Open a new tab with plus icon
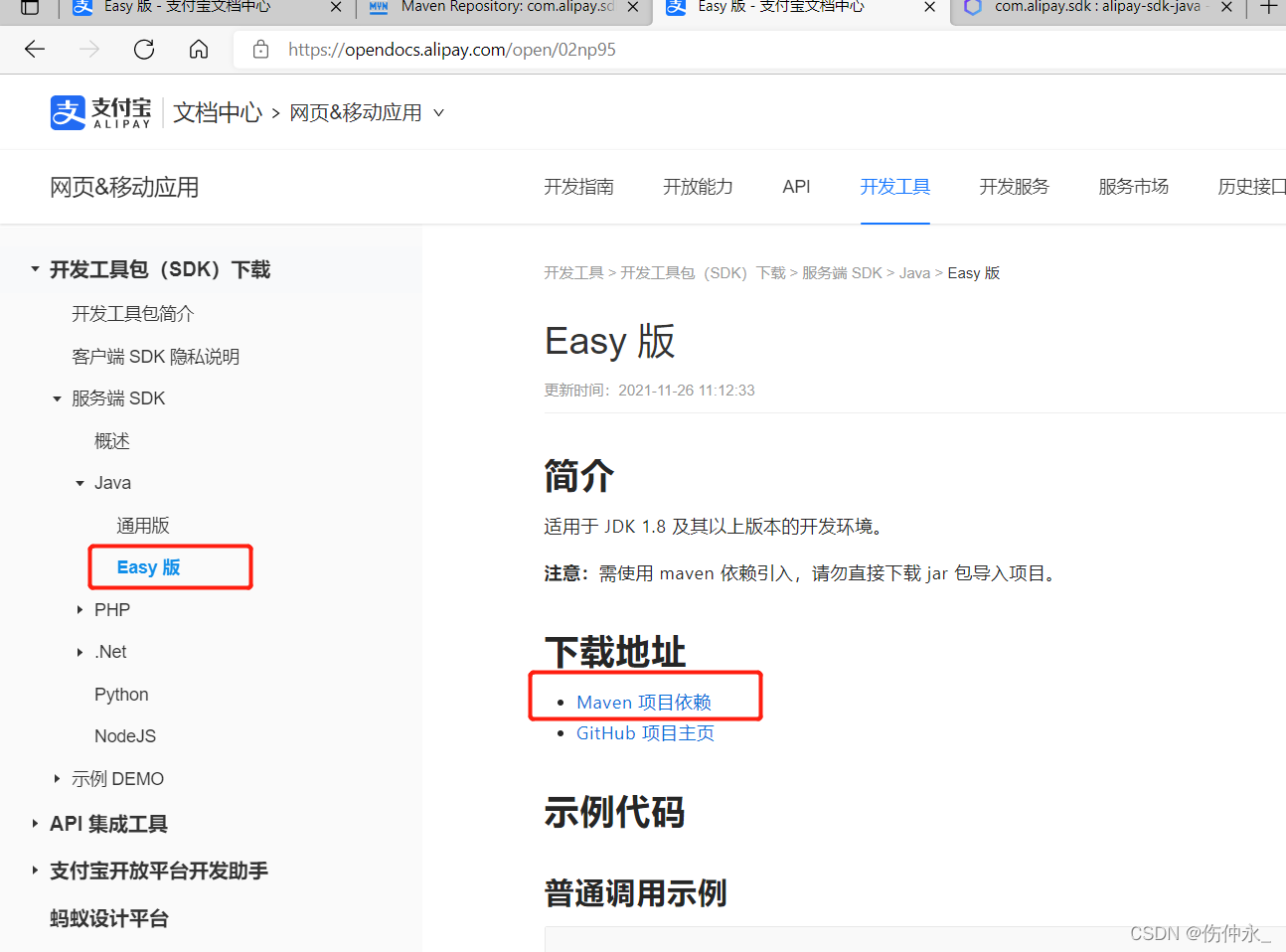The width and height of the screenshot is (1286, 952). [x=1268, y=7]
